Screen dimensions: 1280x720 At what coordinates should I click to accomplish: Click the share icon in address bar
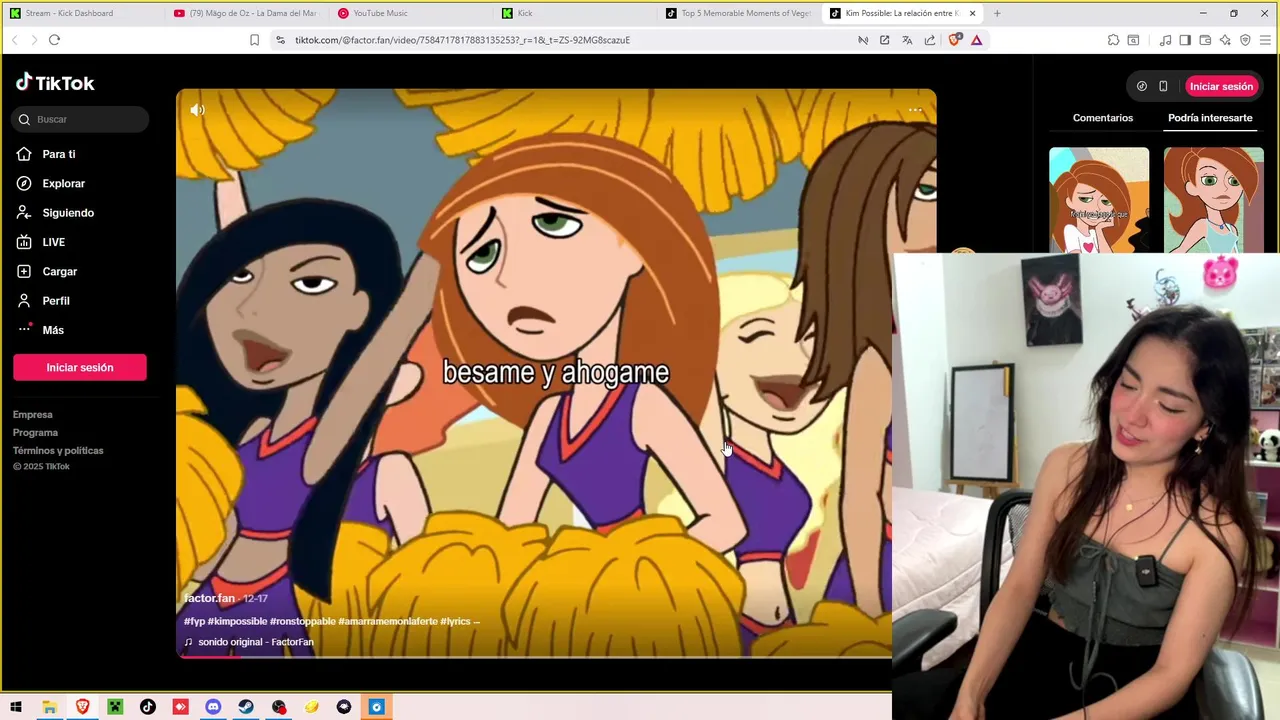coord(930,40)
